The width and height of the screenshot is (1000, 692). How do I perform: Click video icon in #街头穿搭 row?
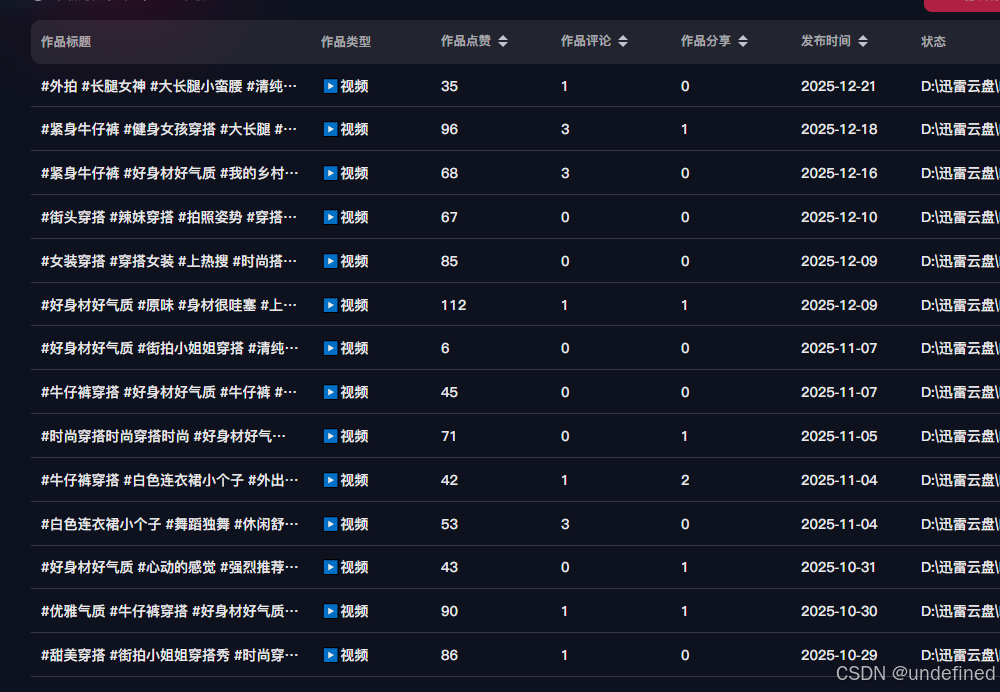[x=330, y=217]
